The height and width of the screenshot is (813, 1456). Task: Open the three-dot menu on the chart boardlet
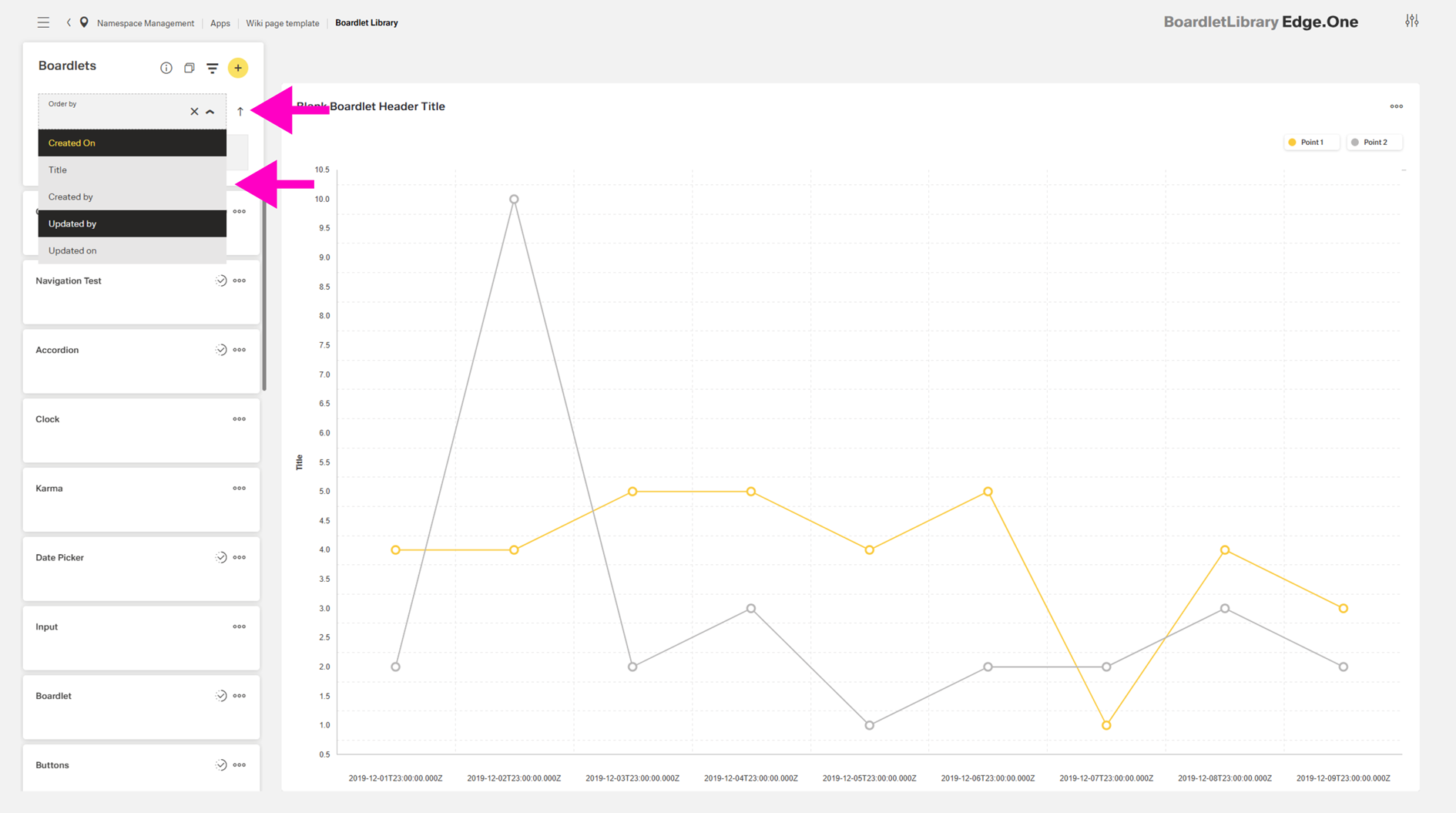tap(1396, 106)
